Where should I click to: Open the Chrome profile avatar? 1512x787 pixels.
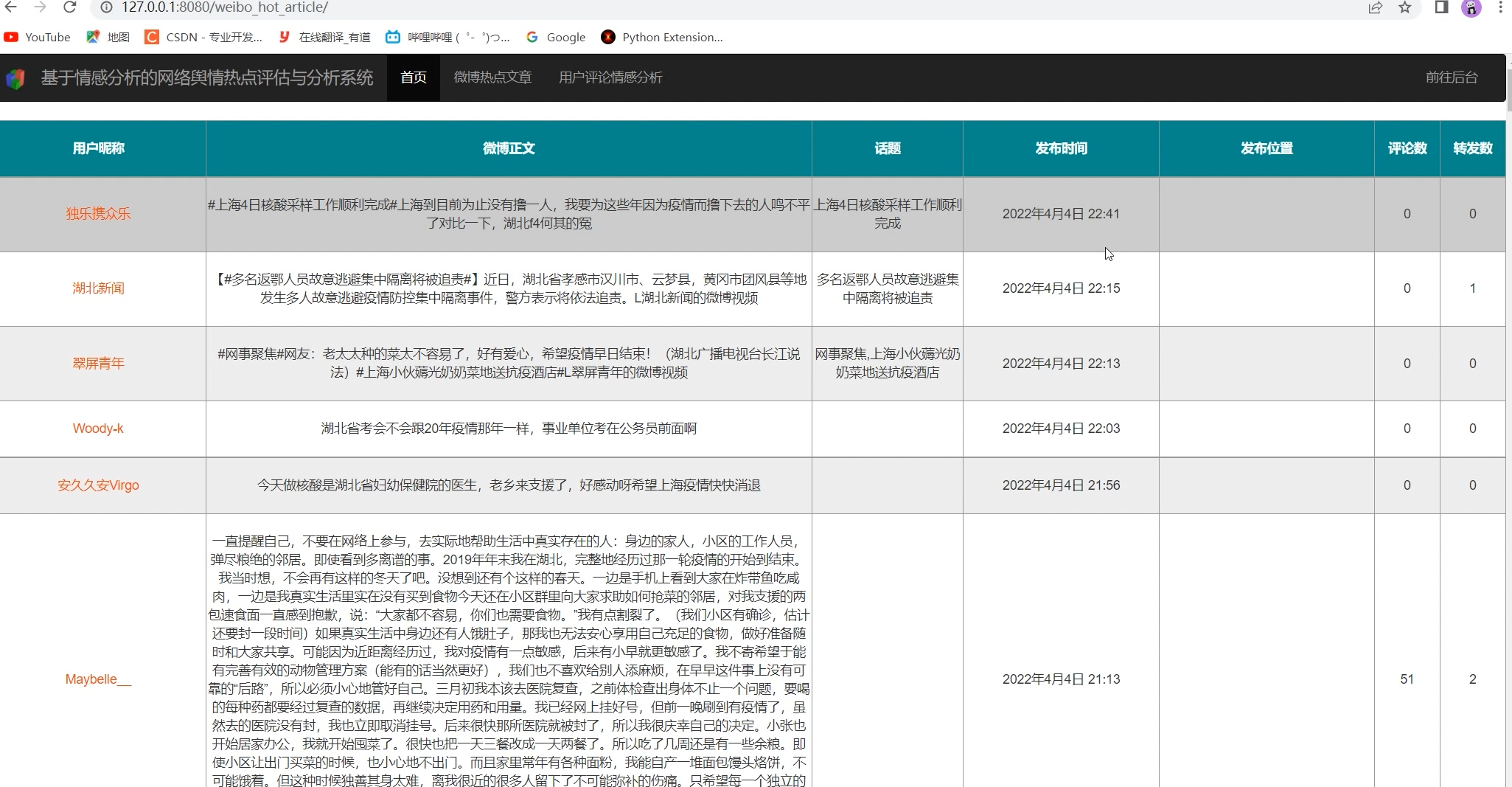point(1471,7)
